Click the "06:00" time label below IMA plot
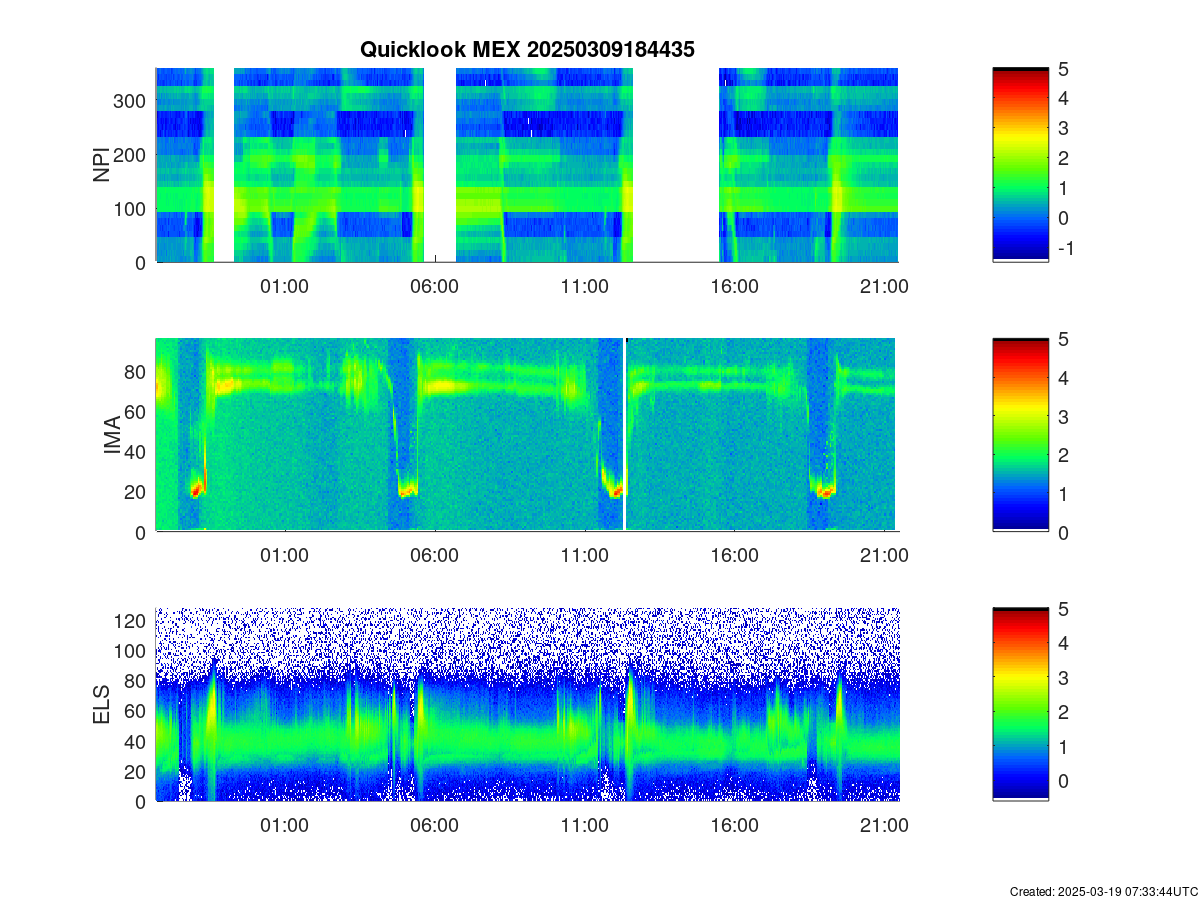Screen dimensions: 1200x900 tap(434, 555)
